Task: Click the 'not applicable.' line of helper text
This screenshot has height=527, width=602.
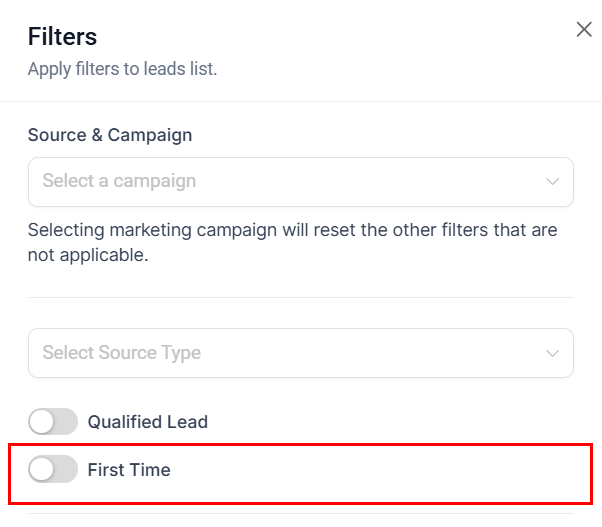Action: [x=88, y=254]
